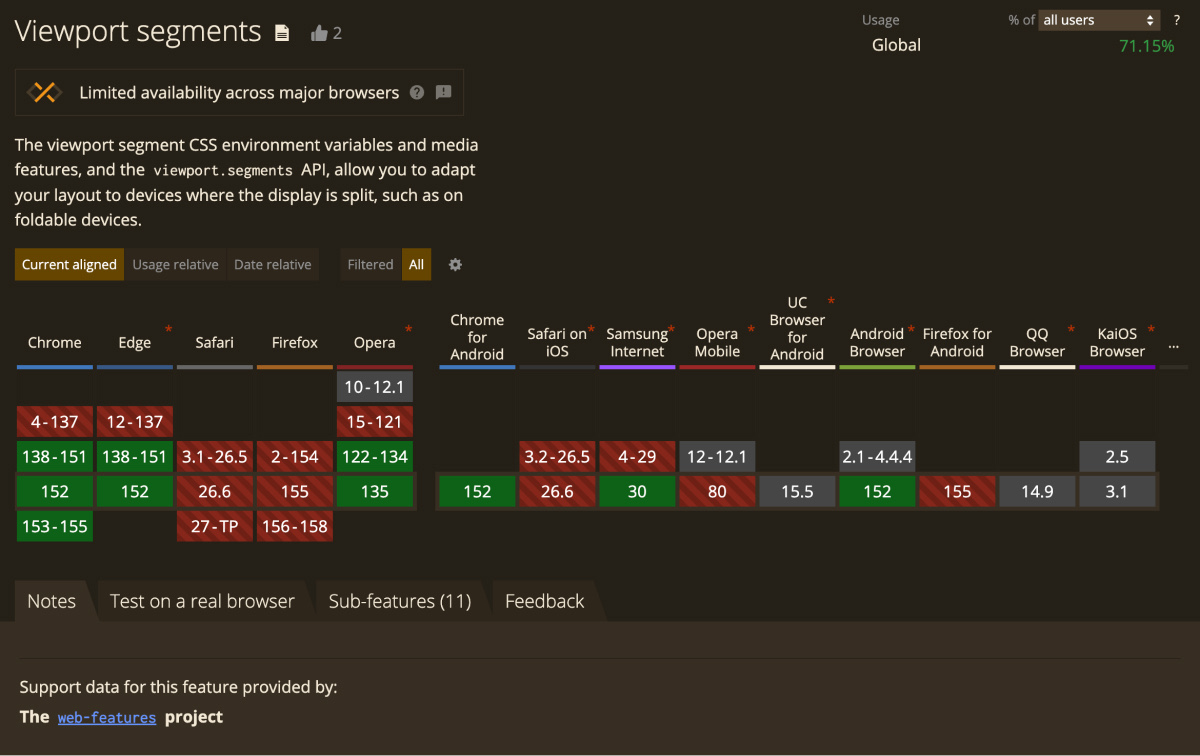This screenshot has height=756, width=1200.
Task: Open the spec document icon beside title
Action: (x=282, y=33)
